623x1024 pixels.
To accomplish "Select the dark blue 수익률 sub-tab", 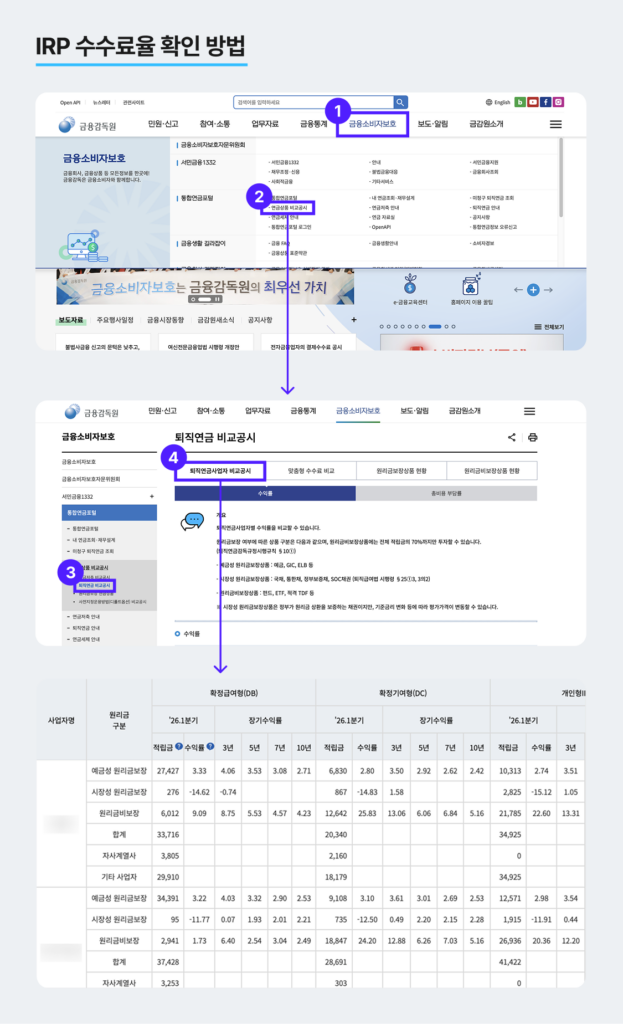I will coord(265,494).
